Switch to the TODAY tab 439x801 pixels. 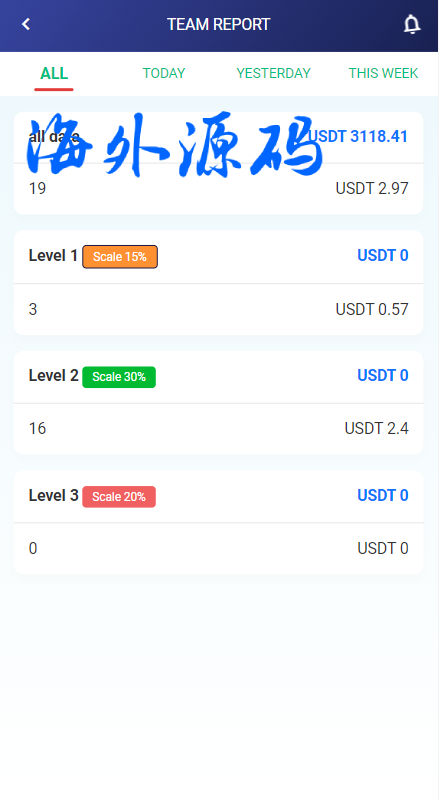pos(164,74)
